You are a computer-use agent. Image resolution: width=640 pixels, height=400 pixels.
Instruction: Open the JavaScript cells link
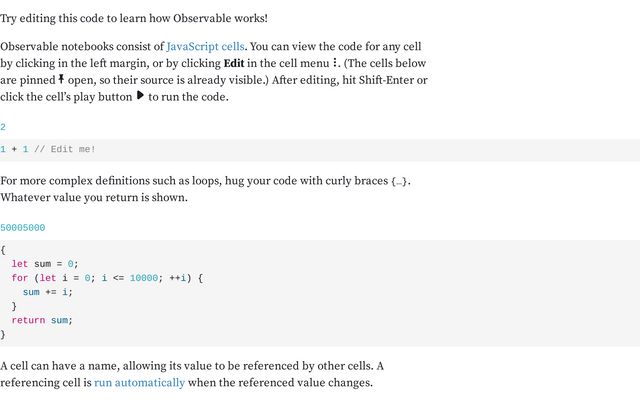tap(205, 47)
